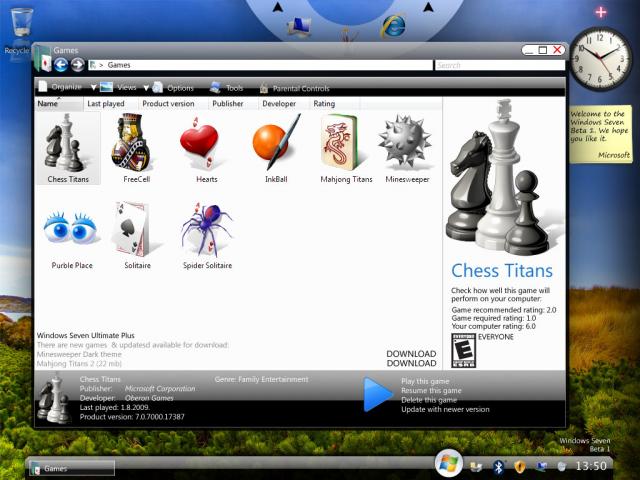Click the network tray icon

tap(541, 467)
